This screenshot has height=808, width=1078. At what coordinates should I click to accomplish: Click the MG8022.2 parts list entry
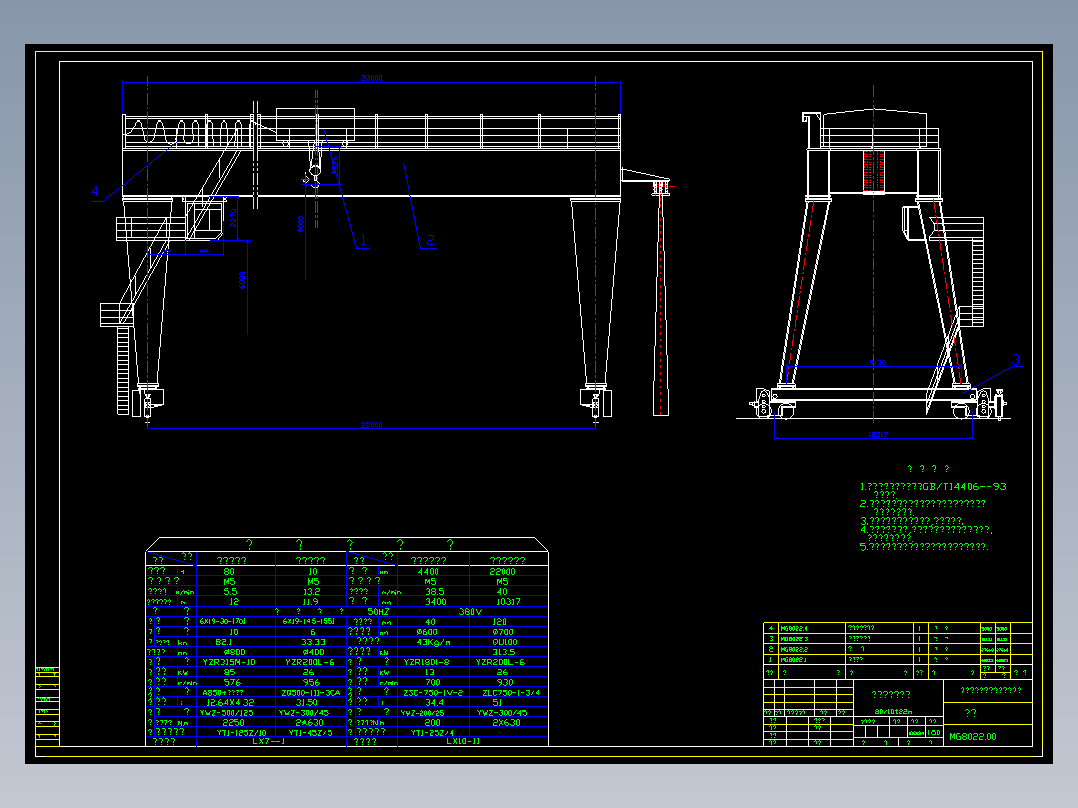(793, 650)
